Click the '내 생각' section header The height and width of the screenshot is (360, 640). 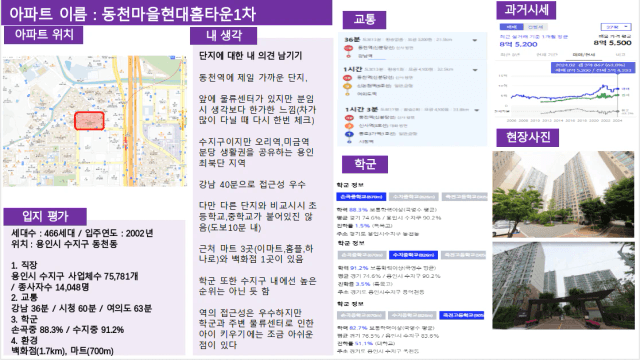click(x=224, y=36)
